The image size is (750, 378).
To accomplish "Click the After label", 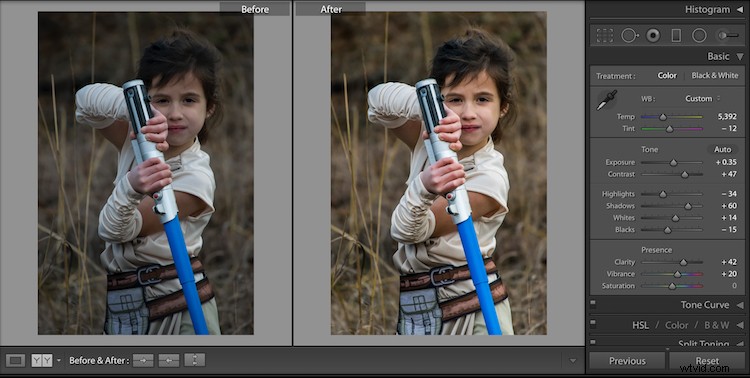I will click(331, 9).
